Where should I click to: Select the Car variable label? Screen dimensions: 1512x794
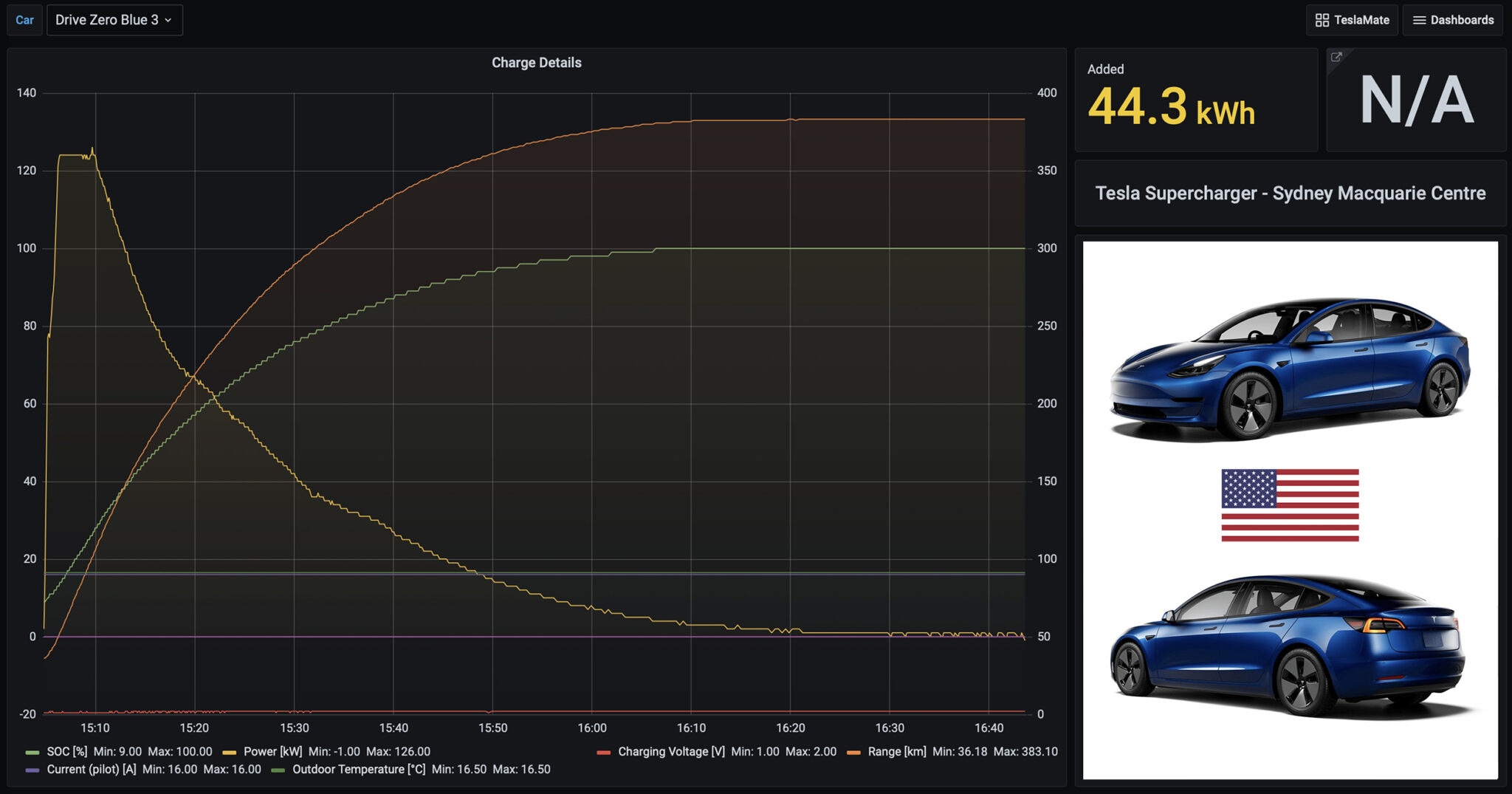pos(24,20)
